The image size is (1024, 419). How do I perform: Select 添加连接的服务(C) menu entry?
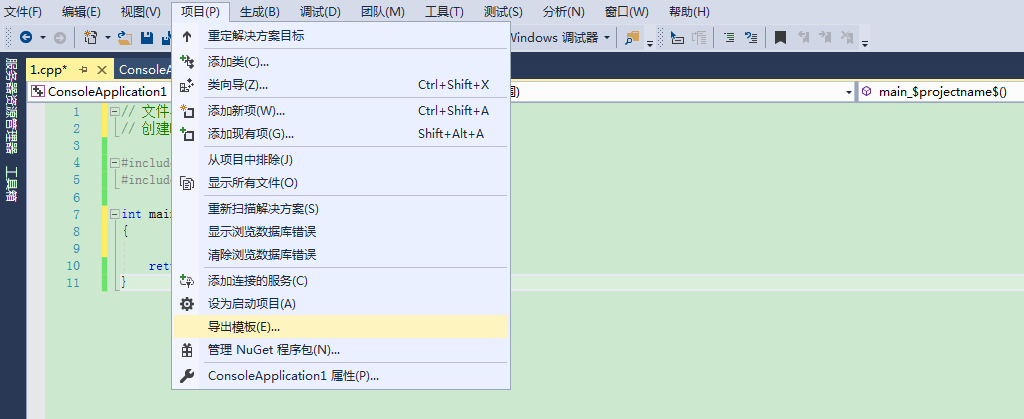[x=340, y=281]
